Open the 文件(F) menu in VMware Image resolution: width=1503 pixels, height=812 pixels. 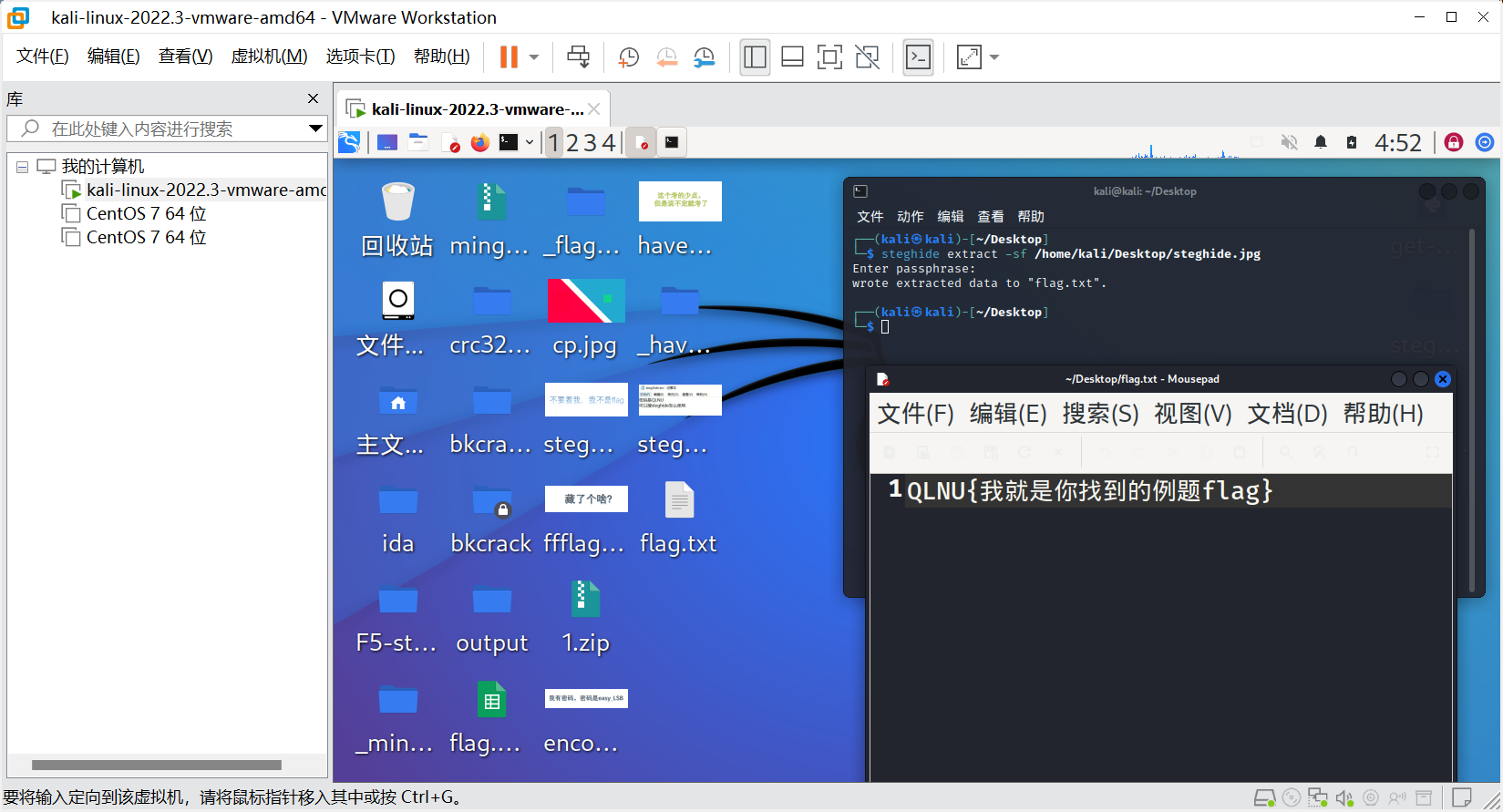point(43,57)
